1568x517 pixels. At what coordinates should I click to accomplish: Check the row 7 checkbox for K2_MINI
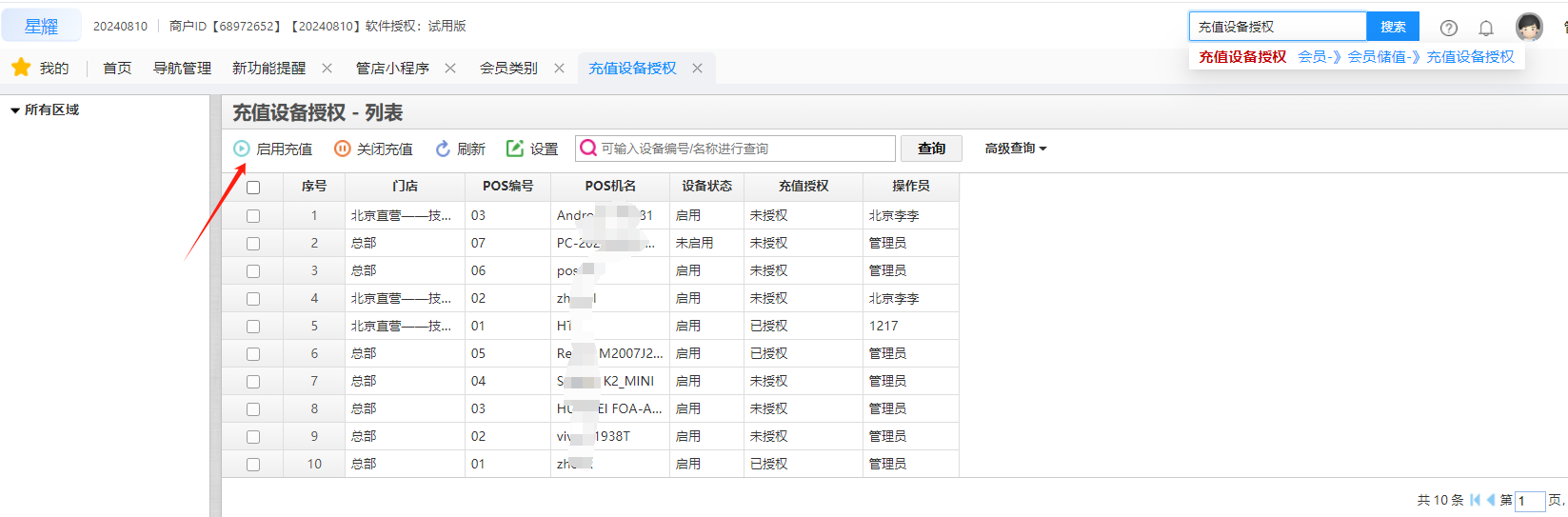[x=253, y=382]
